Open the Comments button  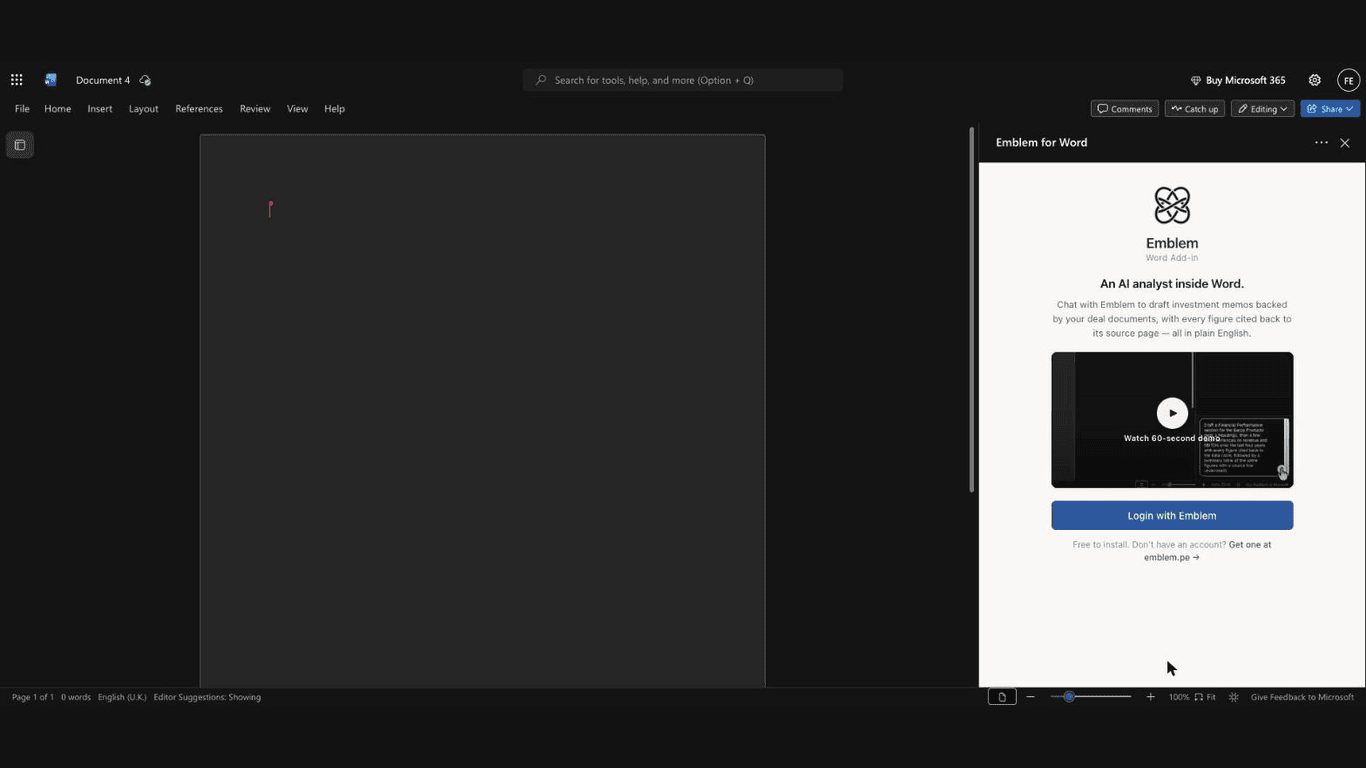pos(1125,109)
